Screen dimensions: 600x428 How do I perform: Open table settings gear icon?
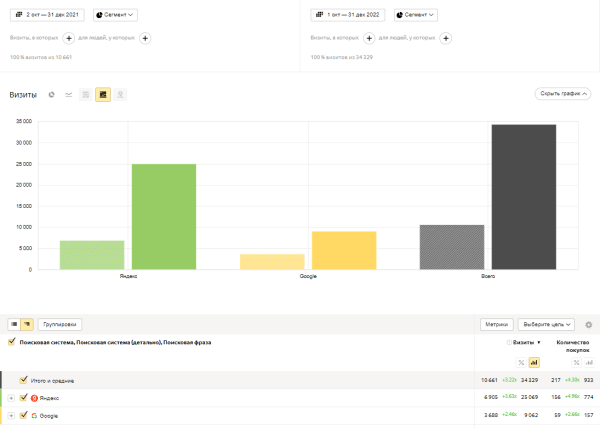pyautogui.click(x=588, y=324)
